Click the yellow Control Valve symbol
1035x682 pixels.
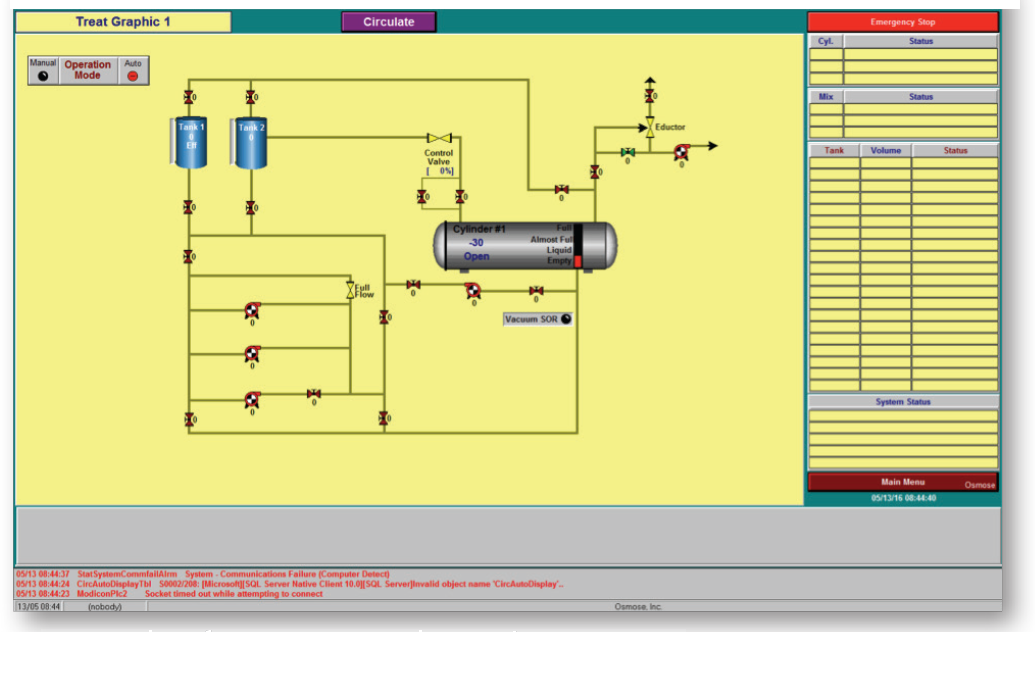click(439, 138)
